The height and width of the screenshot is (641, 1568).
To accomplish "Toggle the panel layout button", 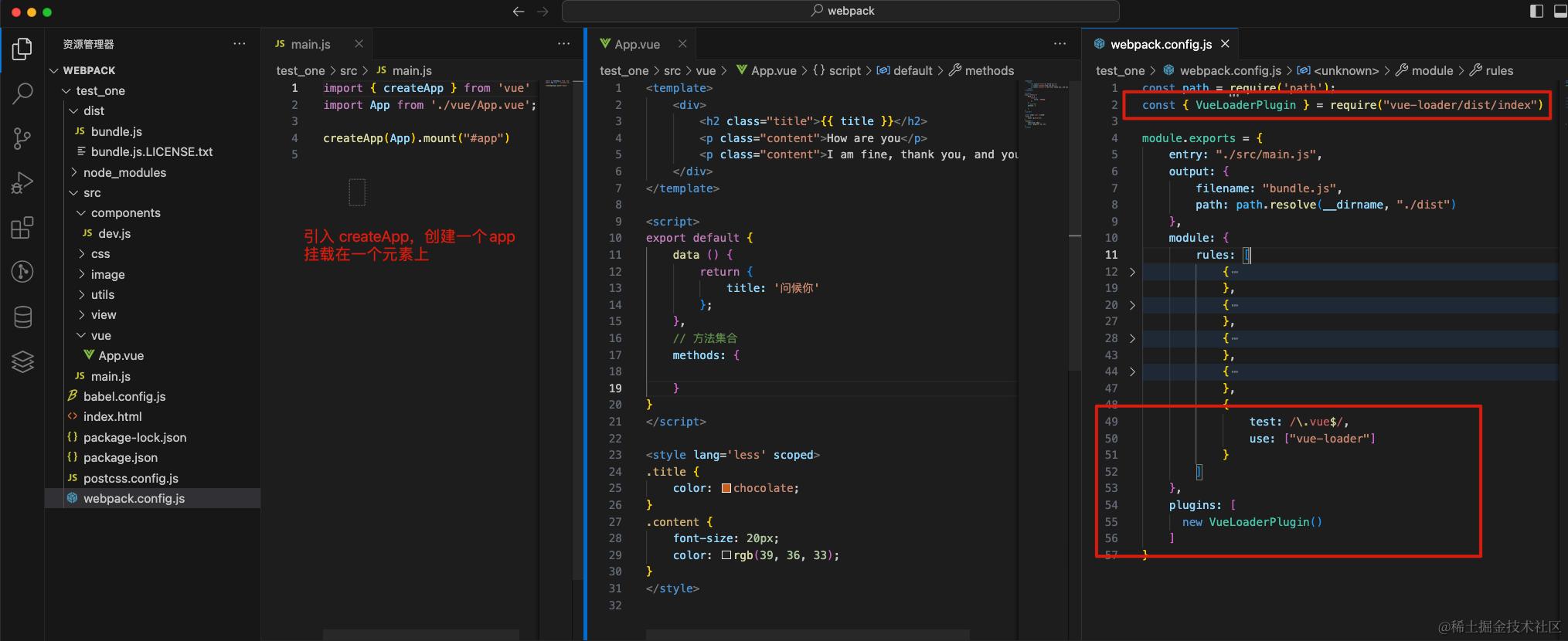I will (1559, 11).
